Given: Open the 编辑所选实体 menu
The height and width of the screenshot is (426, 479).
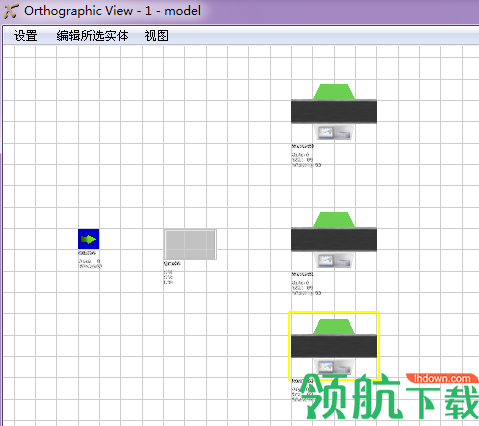Looking at the screenshot, I should click(x=92, y=36).
